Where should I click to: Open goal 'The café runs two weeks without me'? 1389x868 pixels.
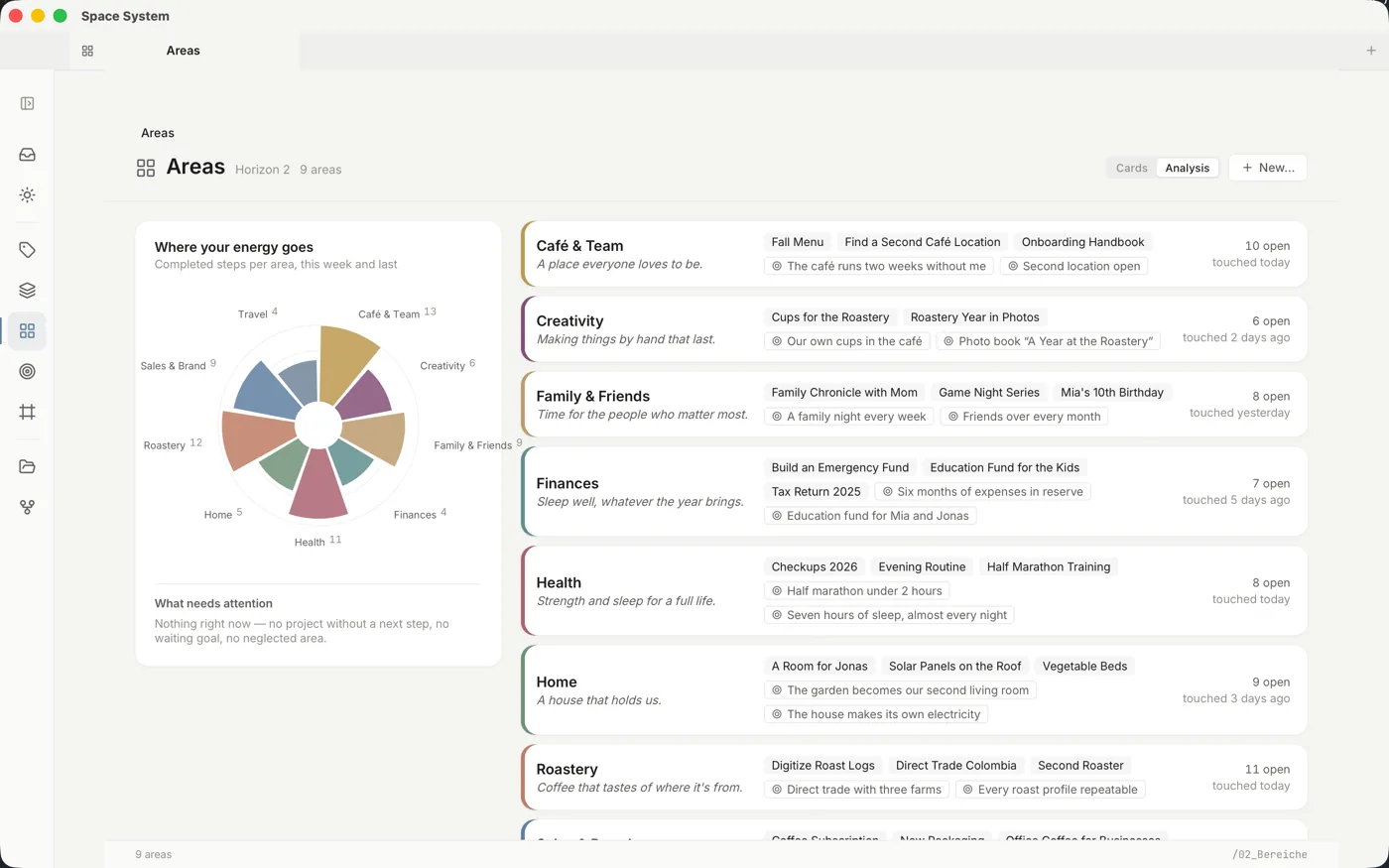coord(879,266)
